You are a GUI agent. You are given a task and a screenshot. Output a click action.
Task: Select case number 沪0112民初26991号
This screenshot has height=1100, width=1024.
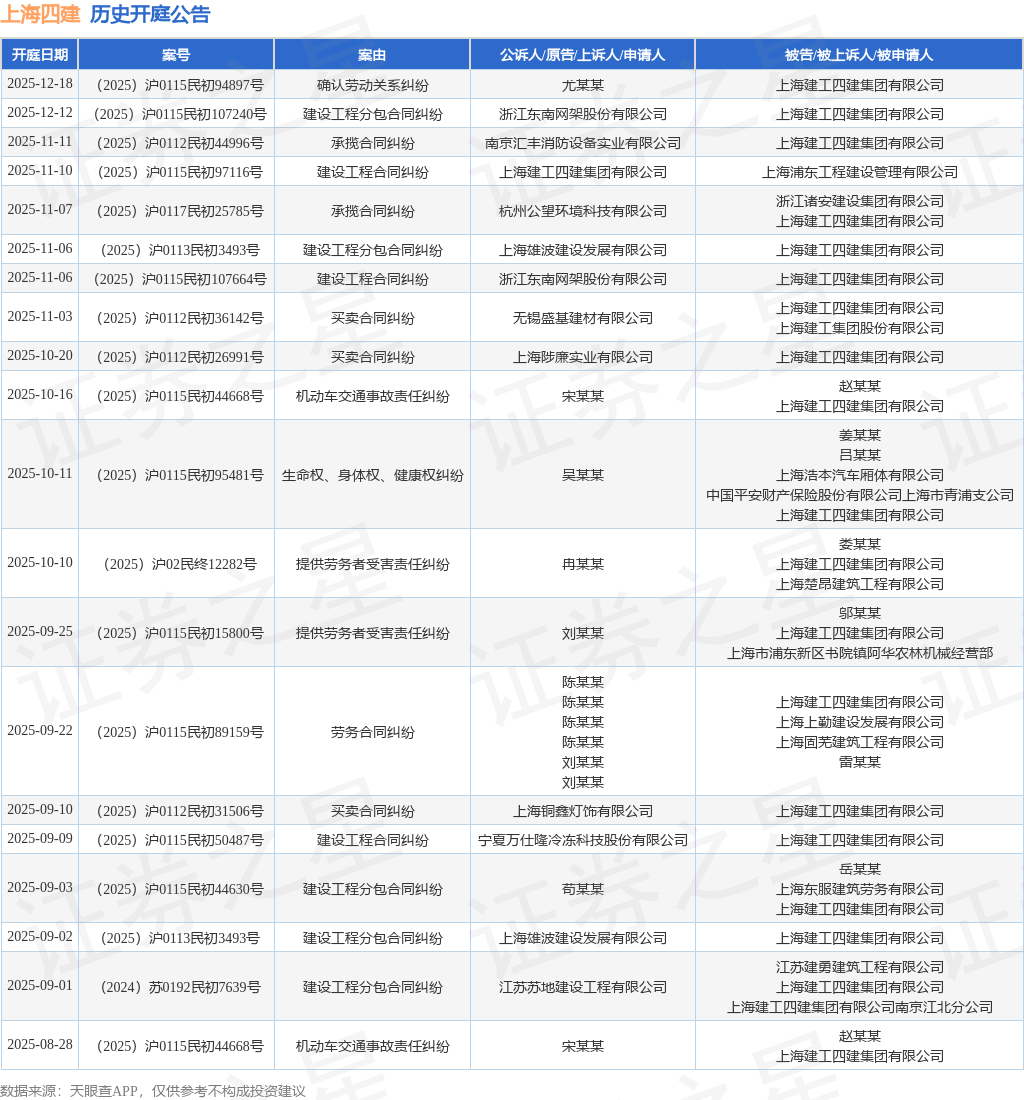(x=180, y=357)
